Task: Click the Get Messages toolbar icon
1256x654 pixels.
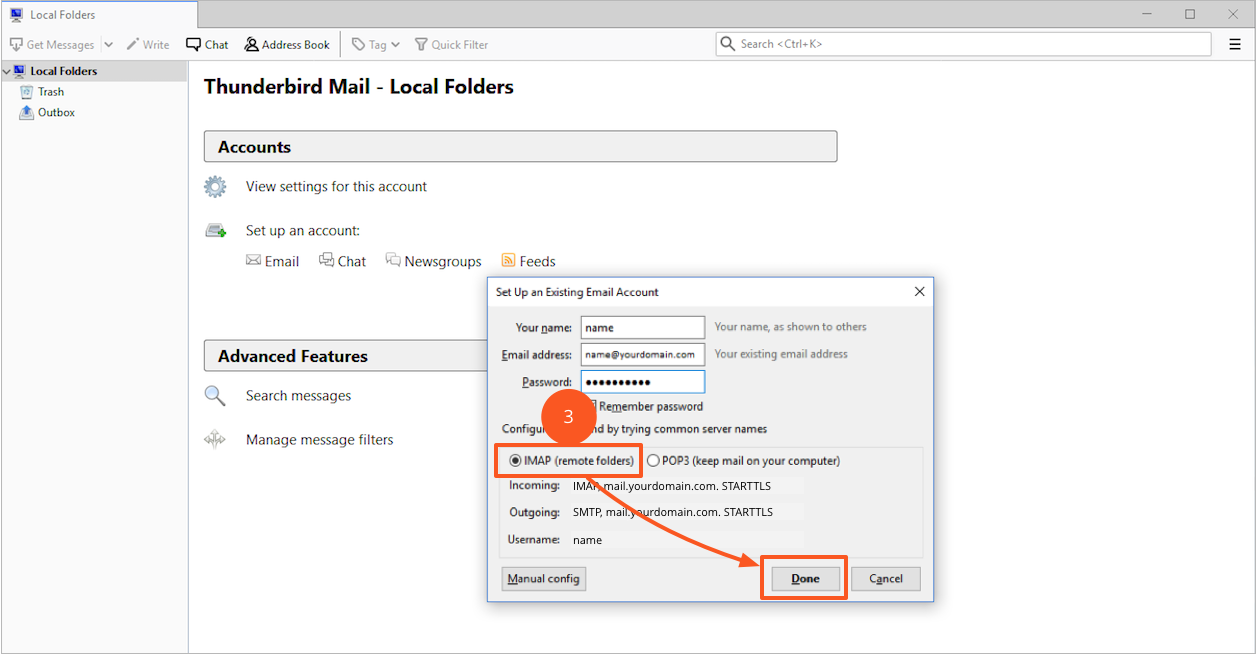Action: click(x=16, y=45)
